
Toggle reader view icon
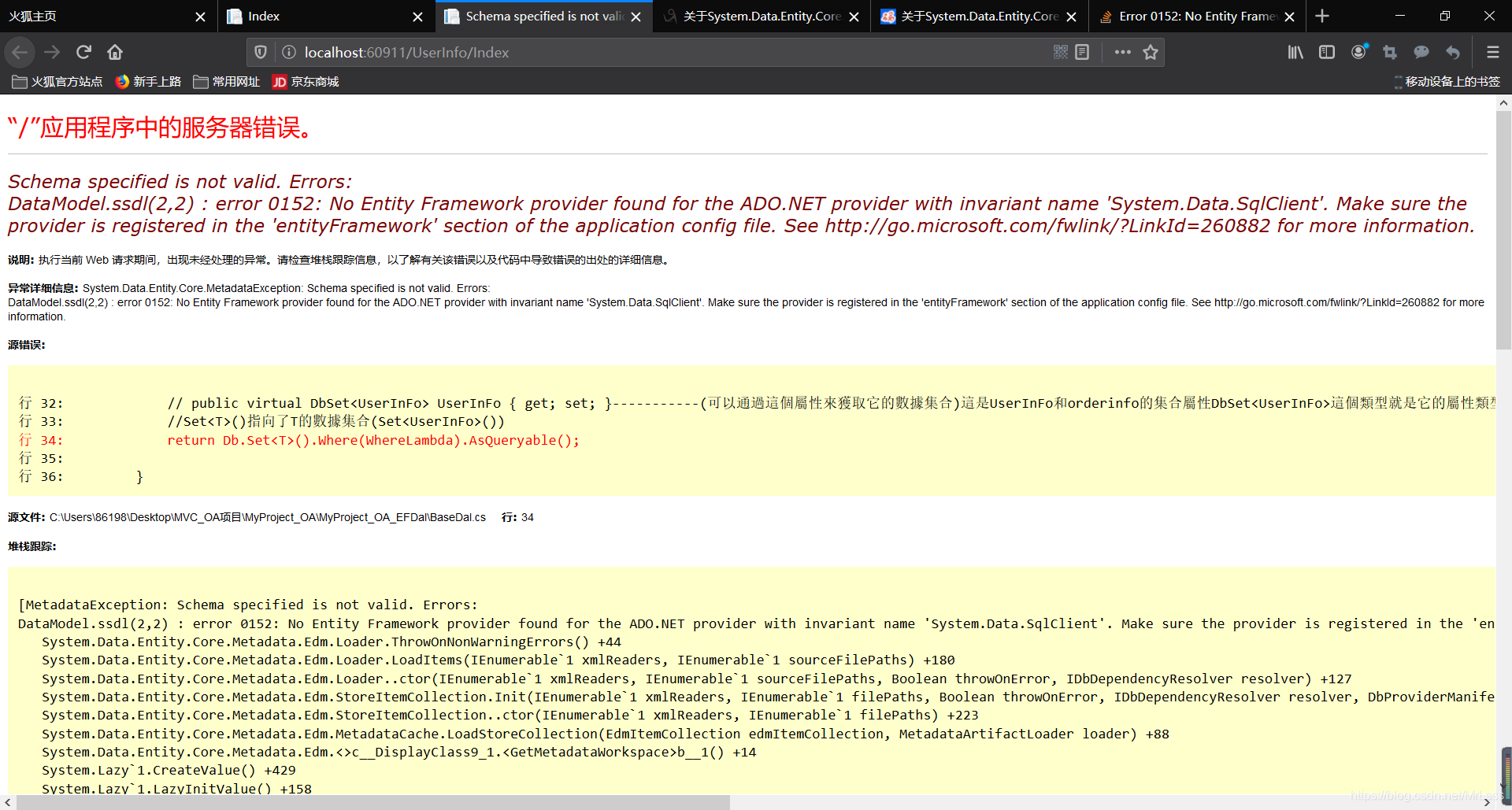[1082, 52]
